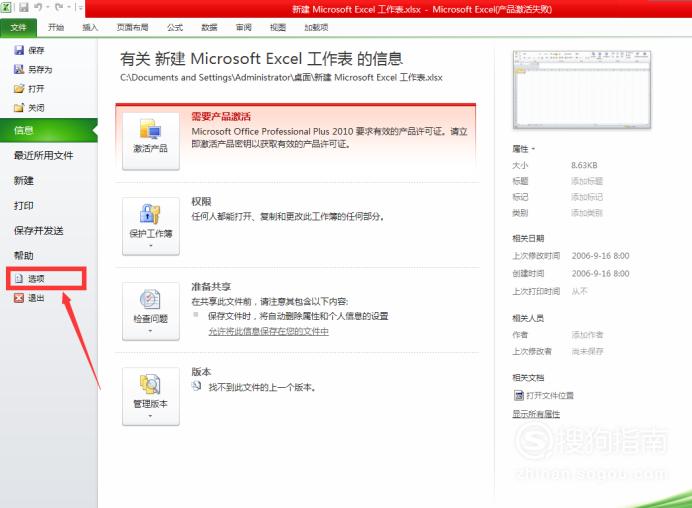Switch to the 插入 (Insert) tab
The image size is (692, 508).
[90, 27]
